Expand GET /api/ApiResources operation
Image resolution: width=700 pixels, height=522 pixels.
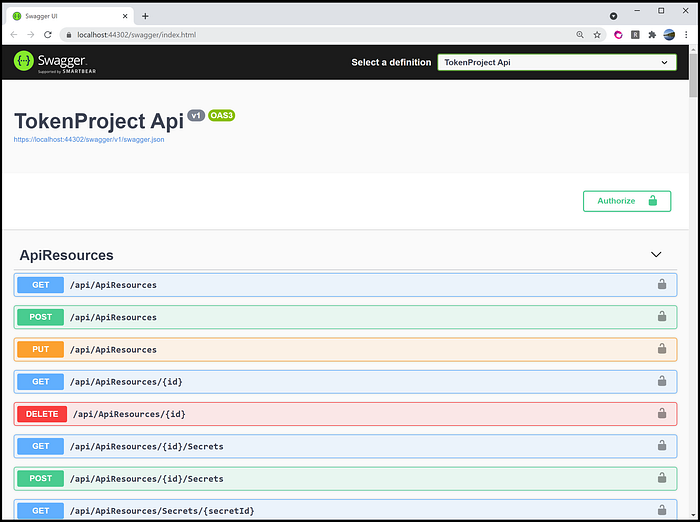pos(345,285)
